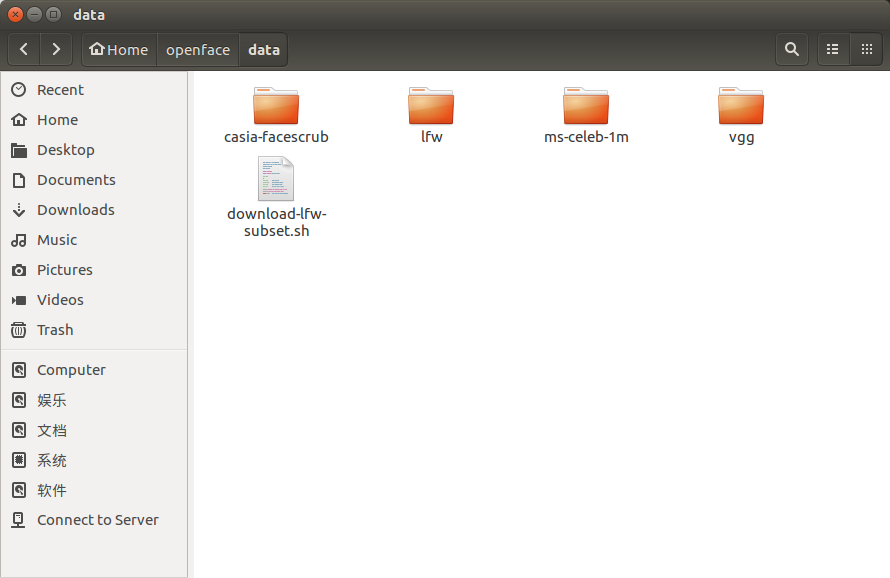Select the casia-facescrub folder icon

(276, 106)
